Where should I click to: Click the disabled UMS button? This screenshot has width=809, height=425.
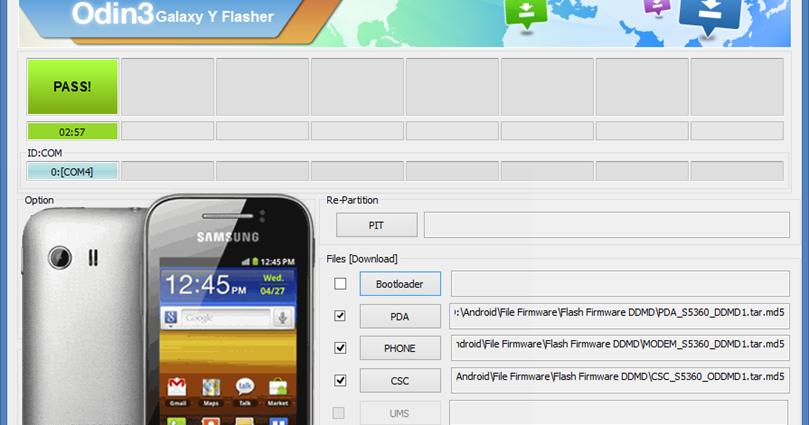point(400,413)
